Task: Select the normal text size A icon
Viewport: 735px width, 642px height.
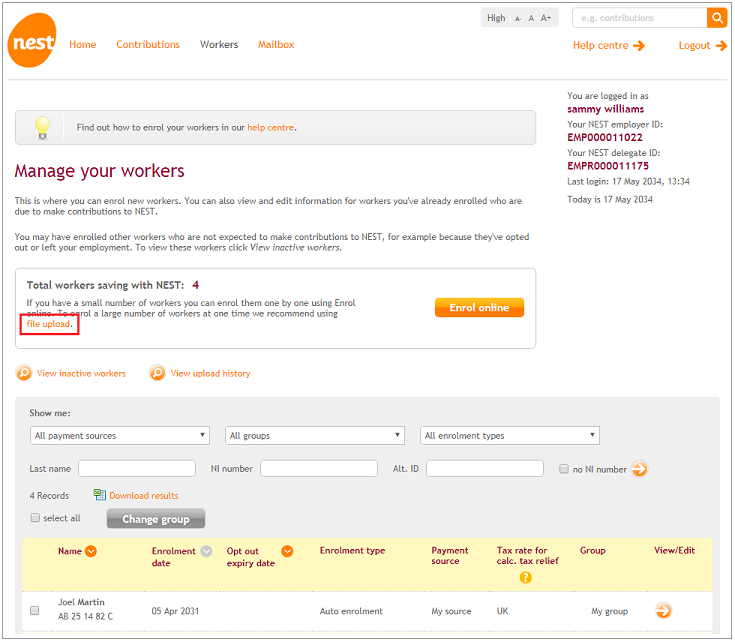Action: (531, 18)
